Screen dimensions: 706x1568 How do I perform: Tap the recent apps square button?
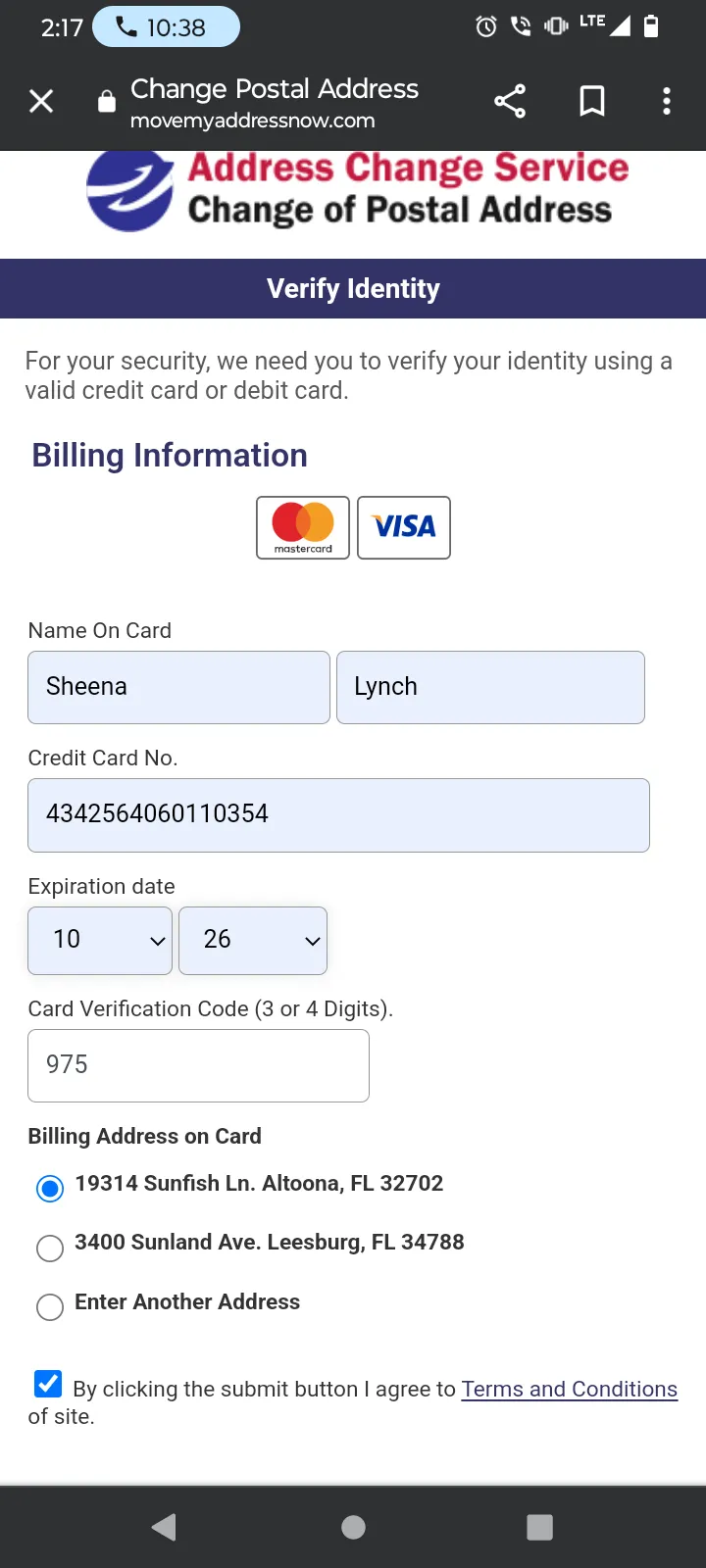539,1527
